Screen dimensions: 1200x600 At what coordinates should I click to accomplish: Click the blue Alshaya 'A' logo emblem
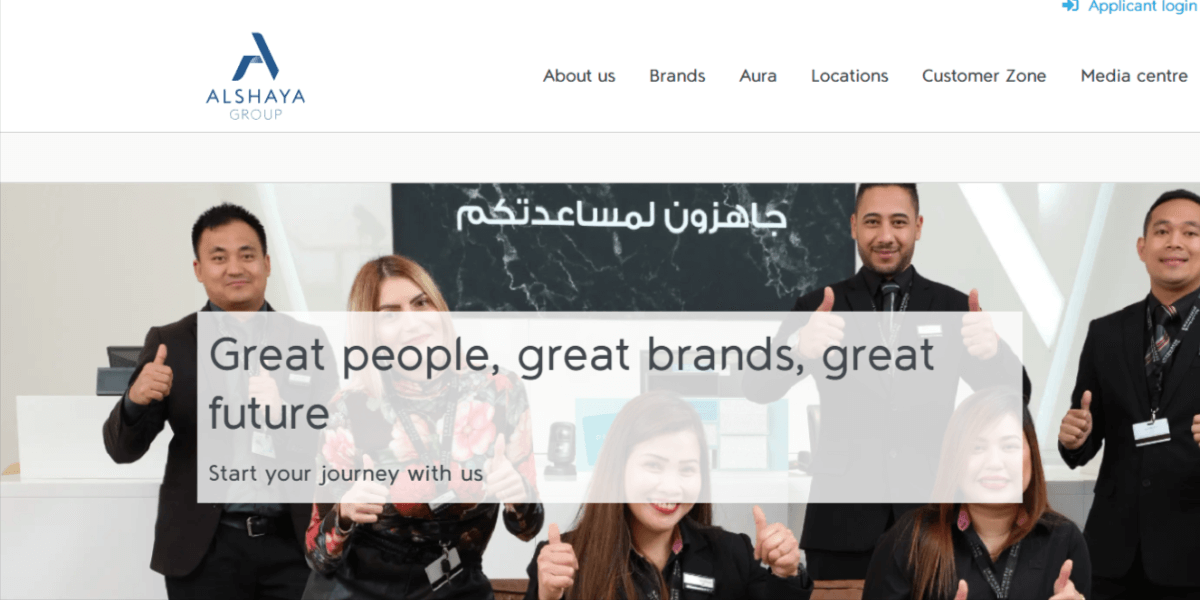pyautogui.click(x=256, y=57)
